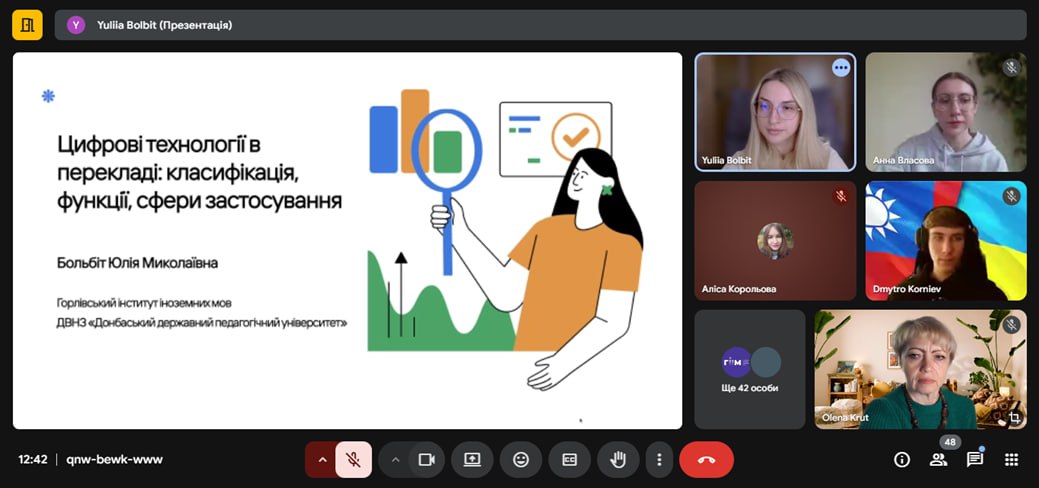Open the emoji reactions picker
The image size is (1039, 488).
tap(521, 459)
